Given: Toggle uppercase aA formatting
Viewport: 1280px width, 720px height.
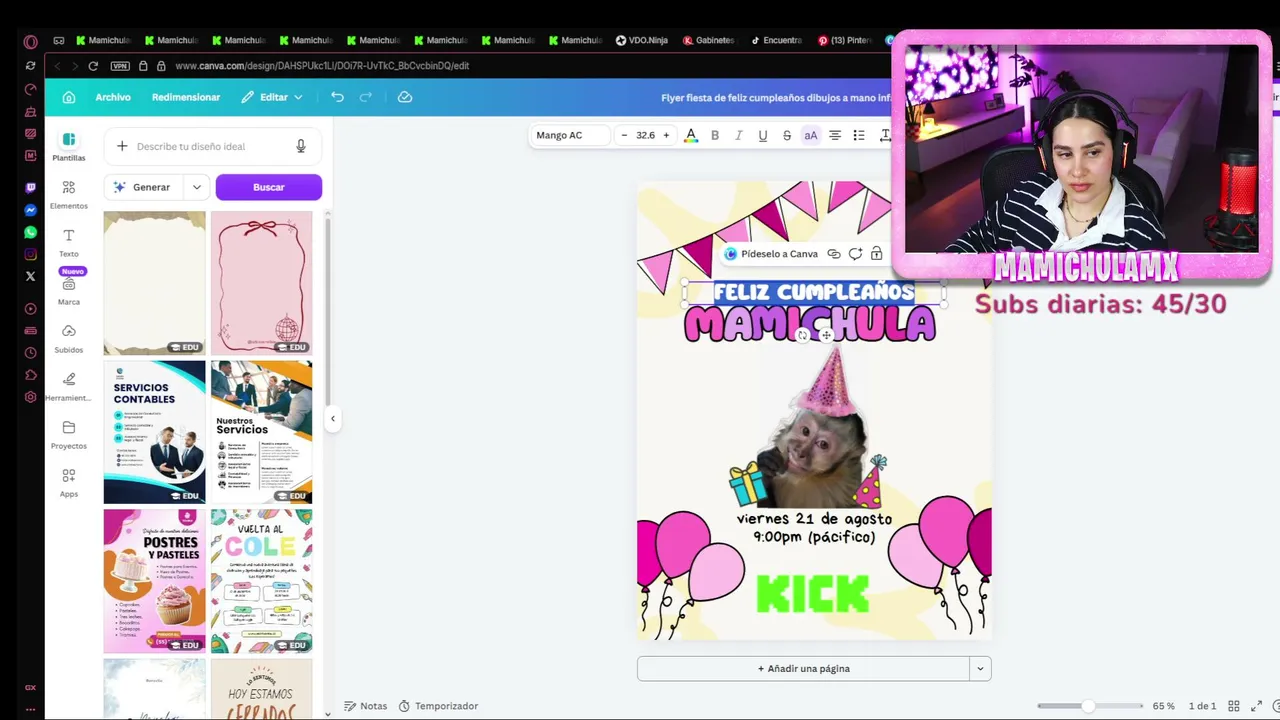Looking at the screenshot, I should 811,135.
